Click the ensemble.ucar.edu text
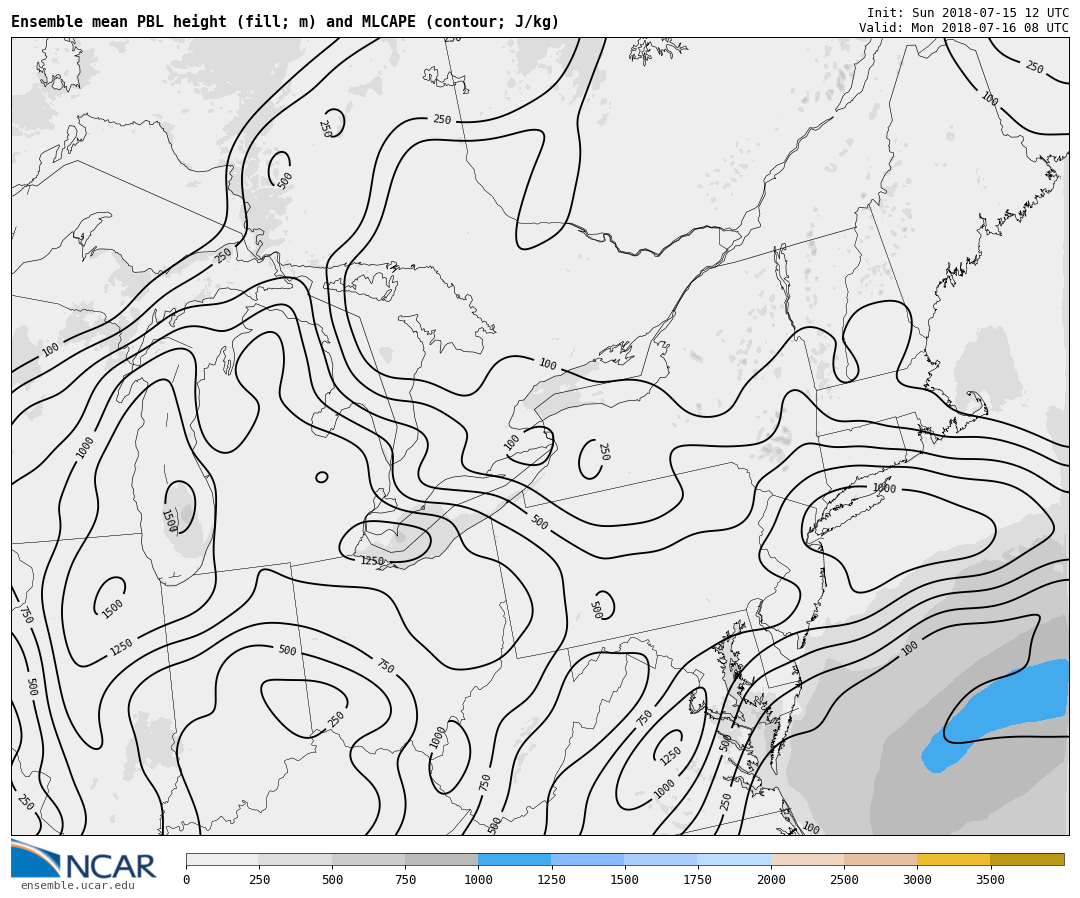The image size is (1080, 898). tap(77, 886)
